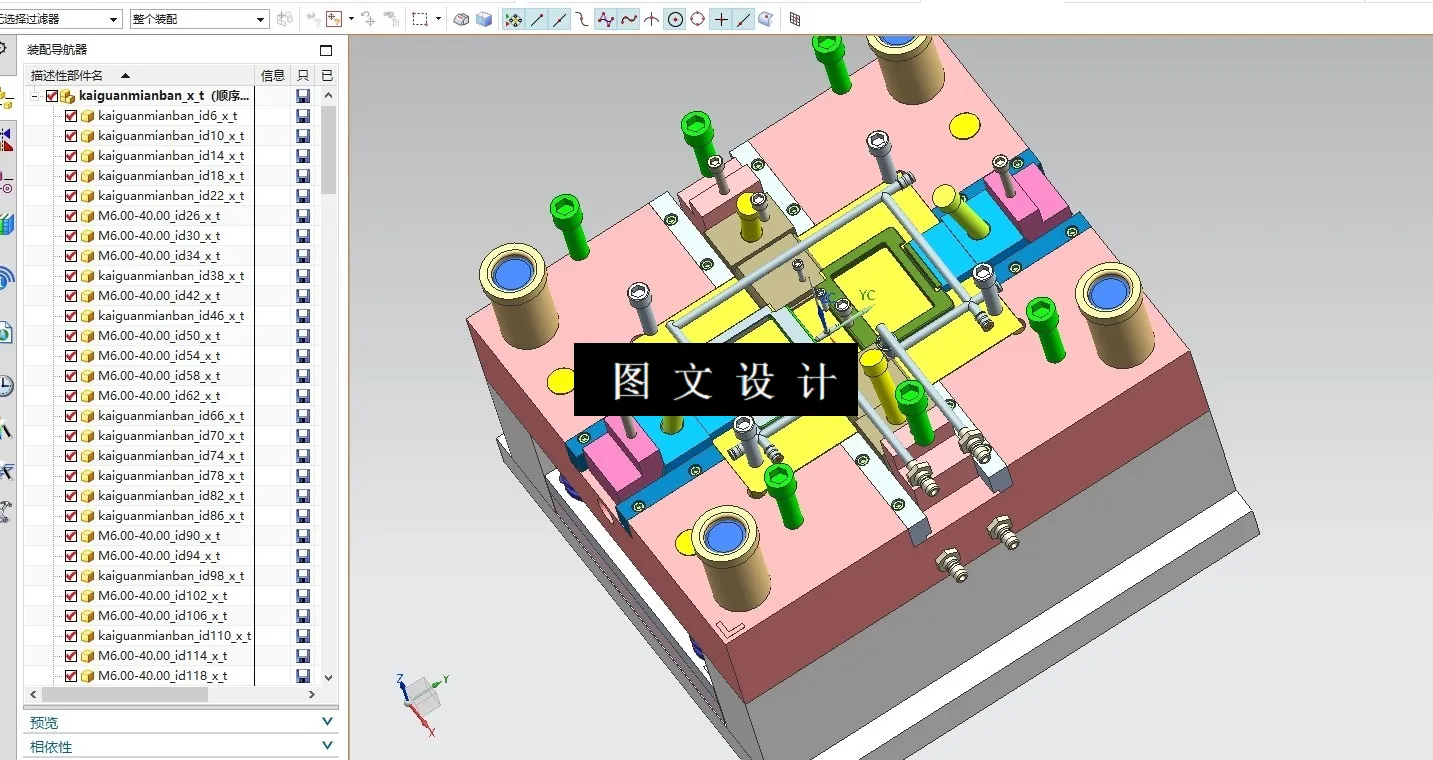This screenshot has width=1433, height=760.
Task: Open the 选择过滤器 dropdown
Action: point(113,18)
